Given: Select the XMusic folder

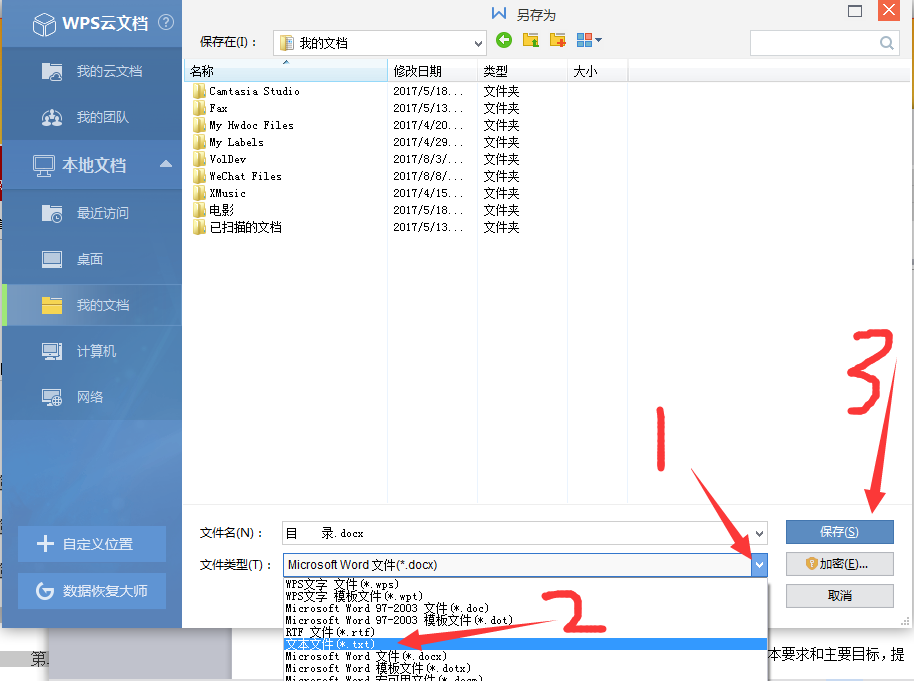Looking at the screenshot, I should [227, 192].
